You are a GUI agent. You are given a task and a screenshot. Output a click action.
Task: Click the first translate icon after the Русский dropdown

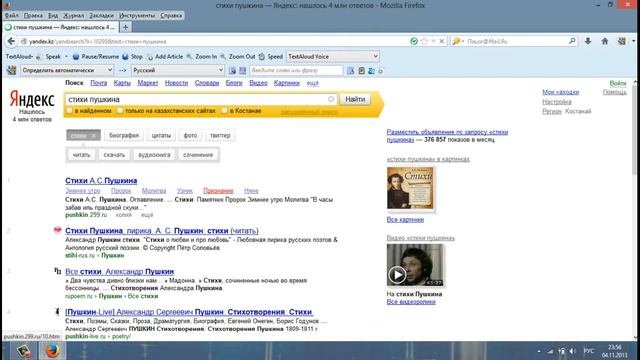[x=232, y=71]
